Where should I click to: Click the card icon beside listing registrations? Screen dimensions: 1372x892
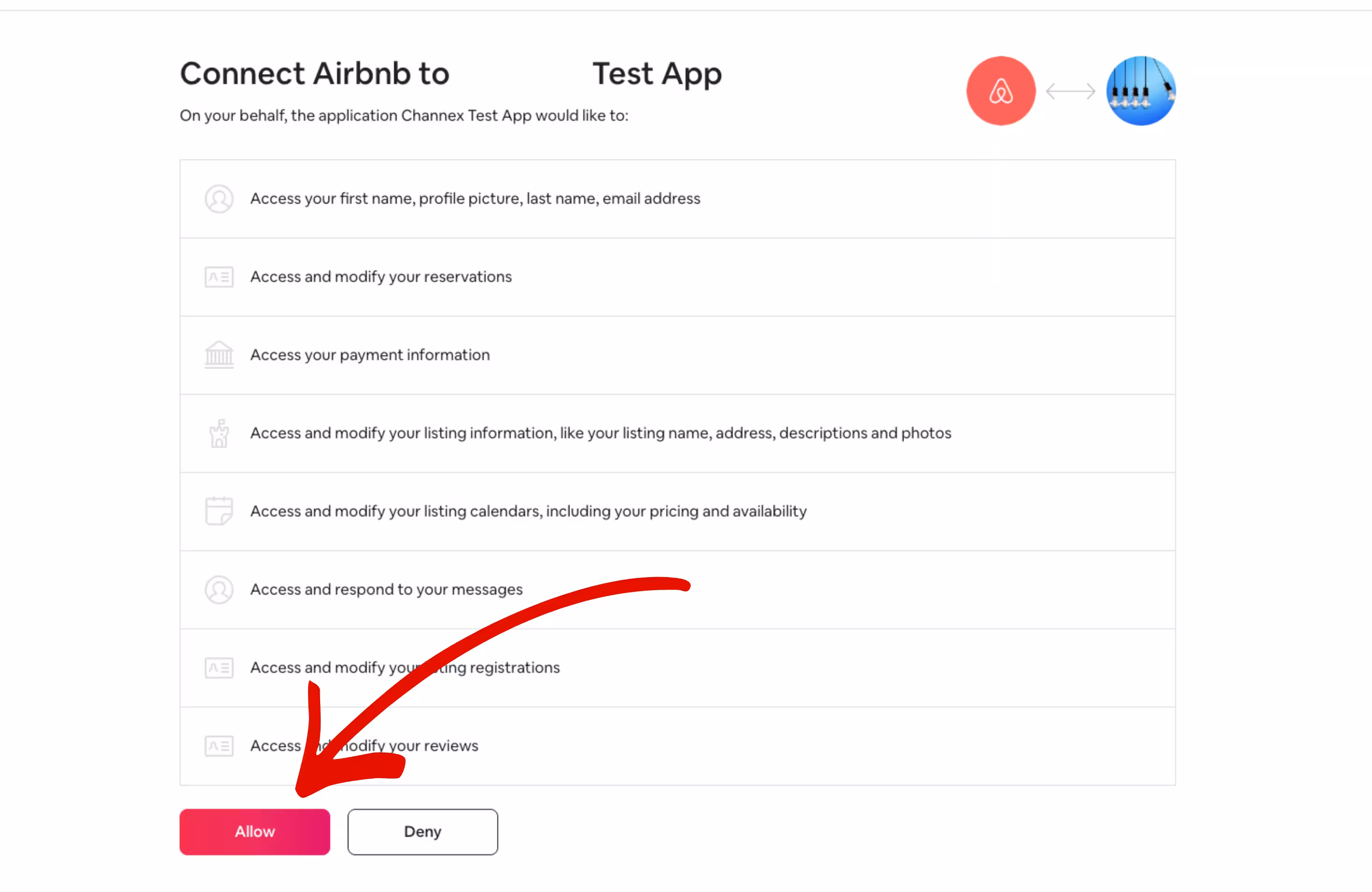point(219,668)
